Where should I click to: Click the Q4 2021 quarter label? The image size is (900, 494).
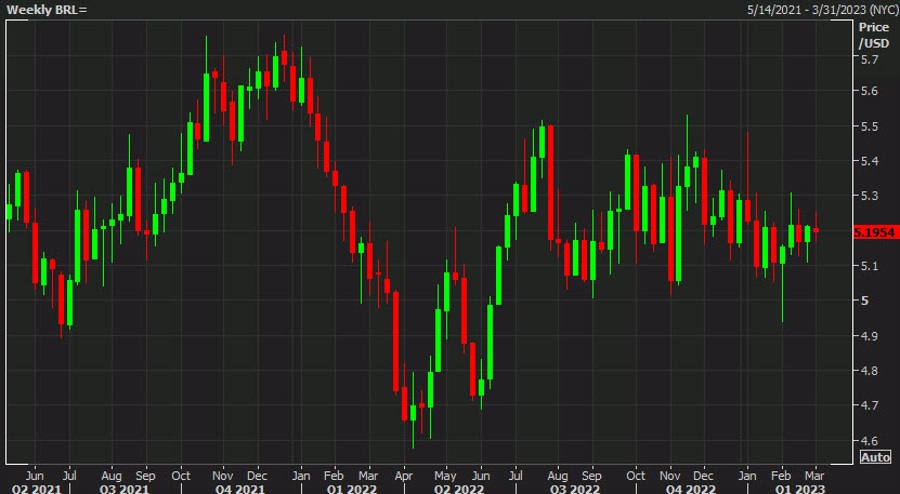point(240,489)
